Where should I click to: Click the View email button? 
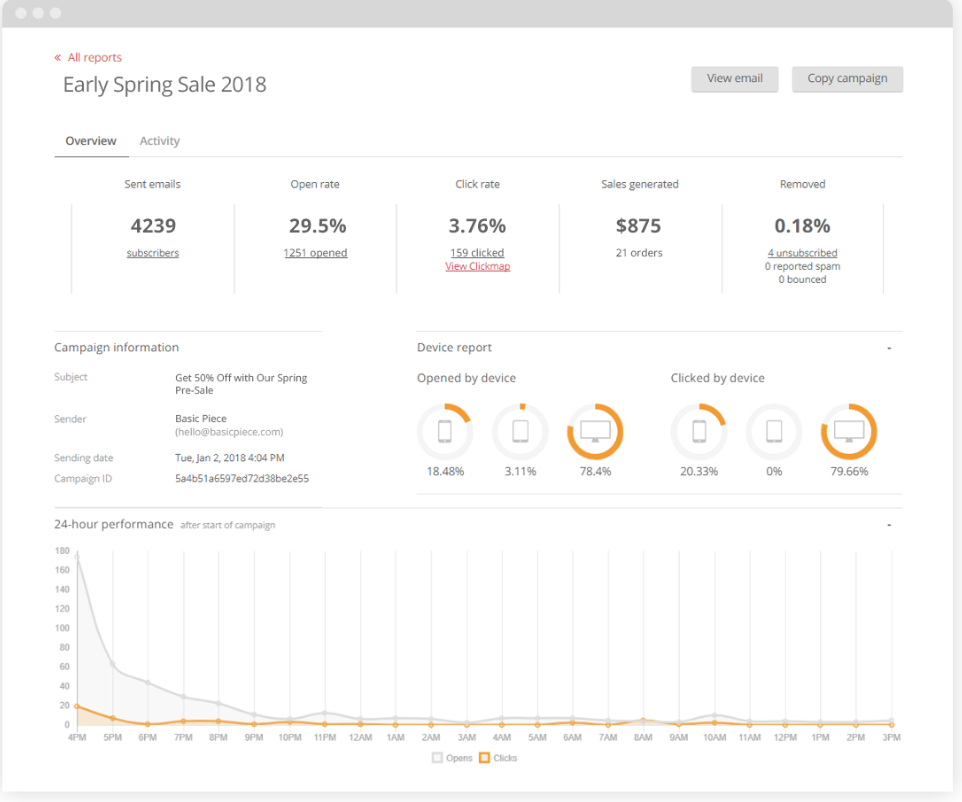click(734, 79)
